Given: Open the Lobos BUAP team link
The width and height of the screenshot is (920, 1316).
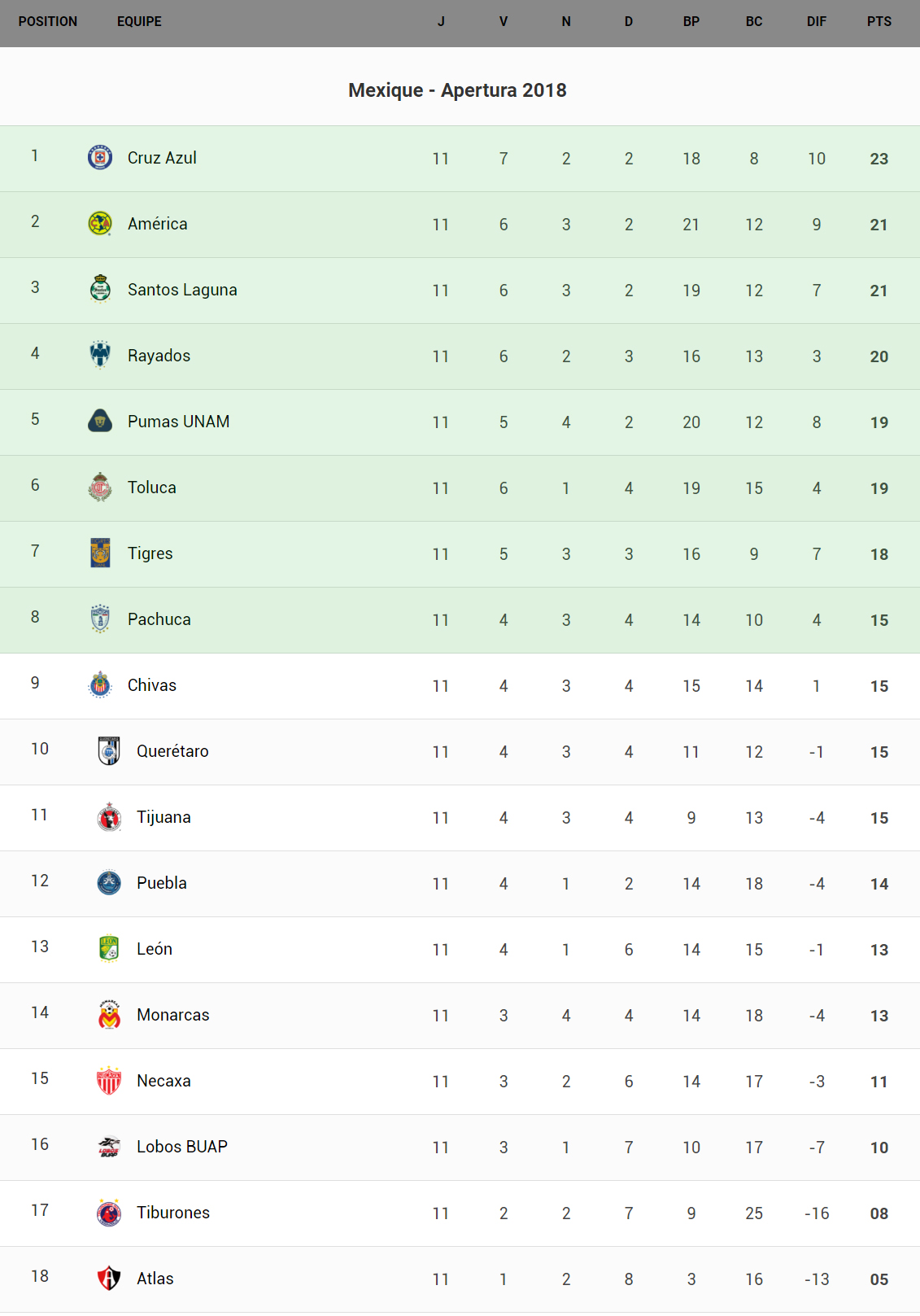Looking at the screenshot, I should coord(182,1147).
